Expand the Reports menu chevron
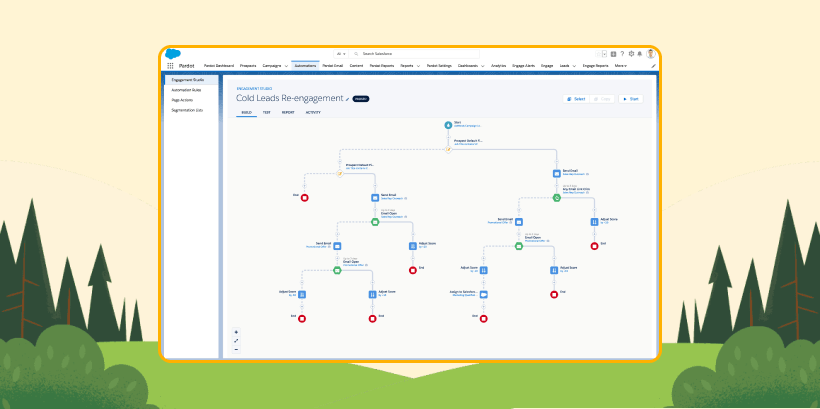Viewport: 820px width, 409px height. point(418,65)
